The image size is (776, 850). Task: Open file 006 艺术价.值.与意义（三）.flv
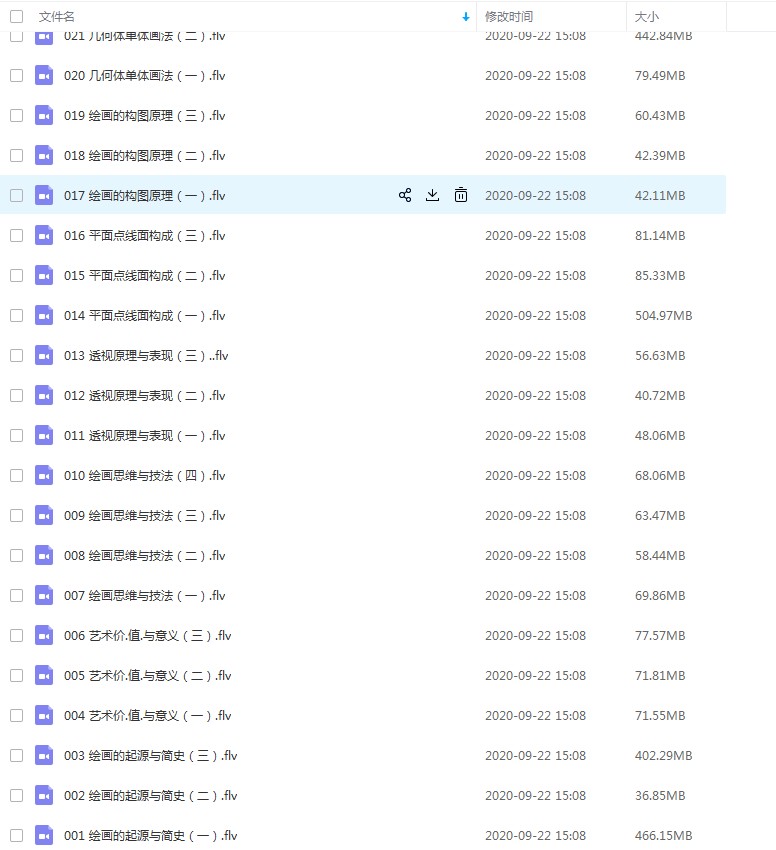147,635
